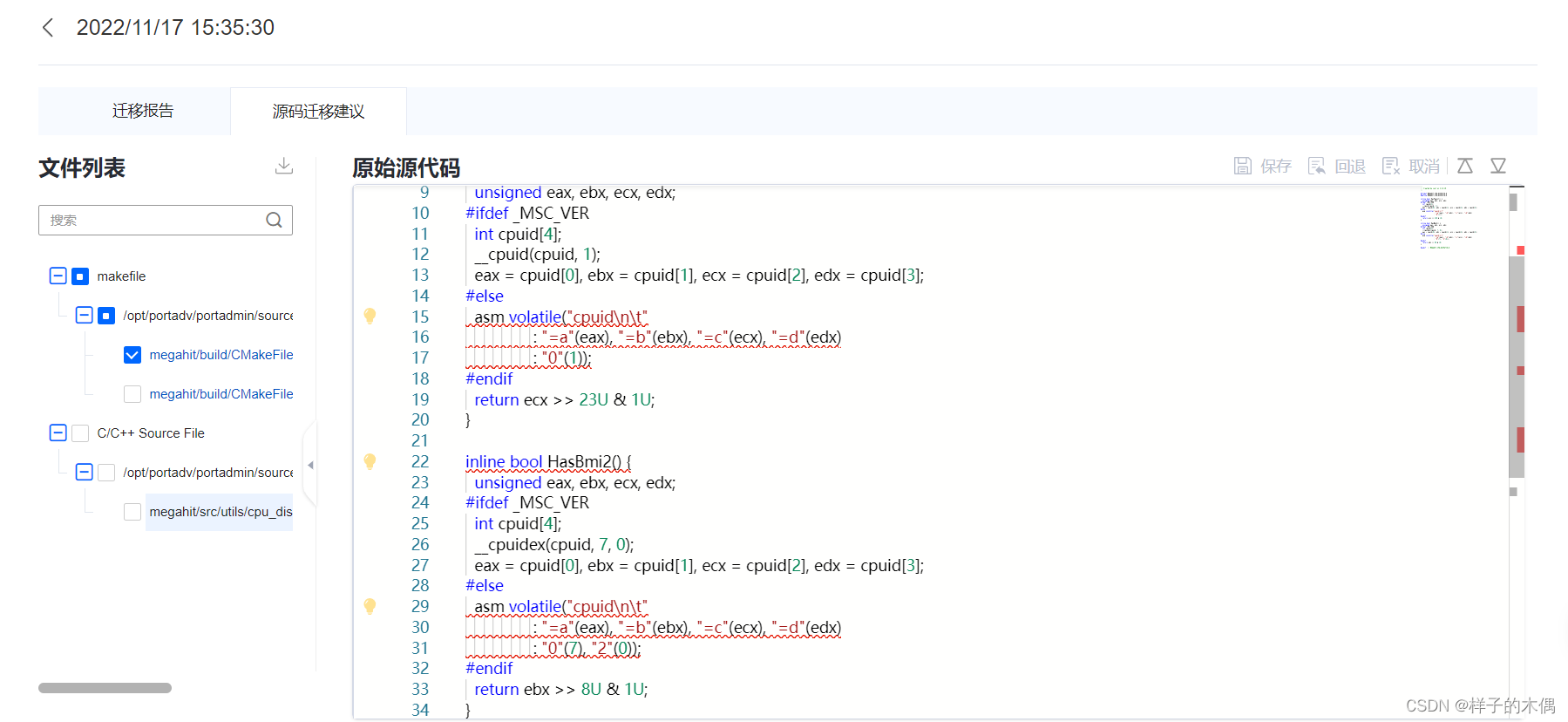The image size is (1568, 722).
Task: Check C/C++ /opt/portadv folder checkbox
Action: point(106,473)
